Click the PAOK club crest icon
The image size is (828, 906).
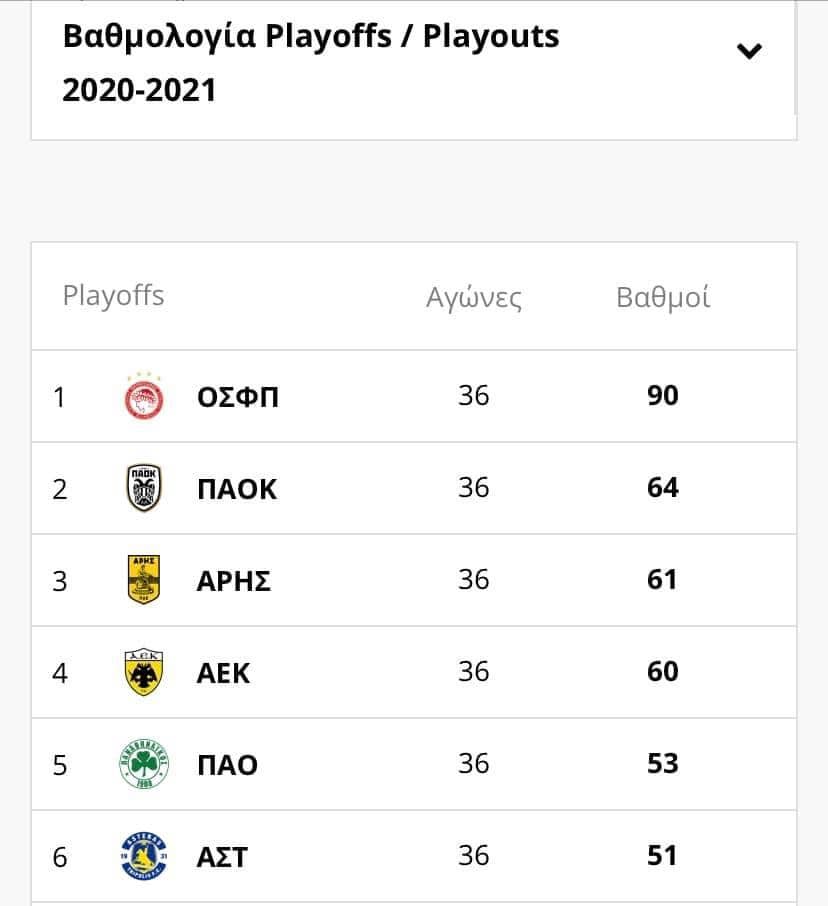point(144,489)
